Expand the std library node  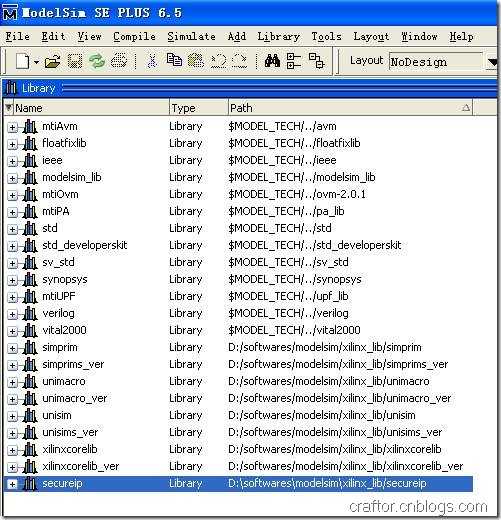point(12,229)
